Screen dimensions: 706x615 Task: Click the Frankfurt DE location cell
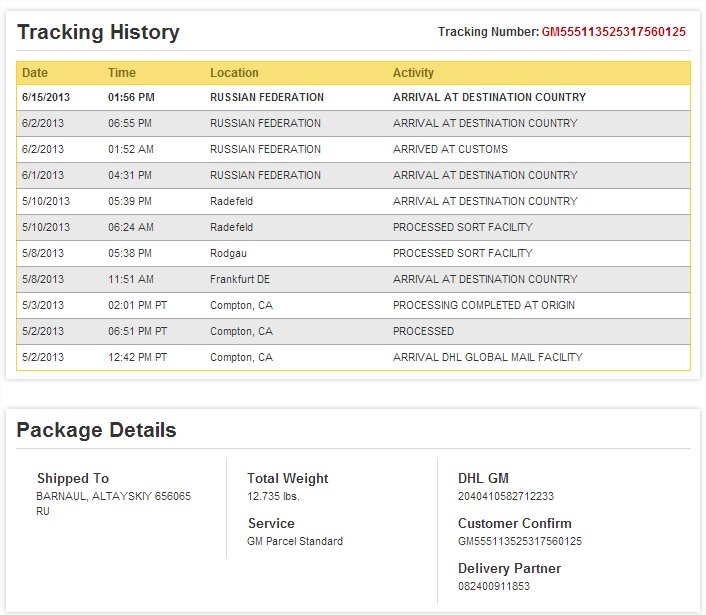pyautogui.click(x=240, y=280)
